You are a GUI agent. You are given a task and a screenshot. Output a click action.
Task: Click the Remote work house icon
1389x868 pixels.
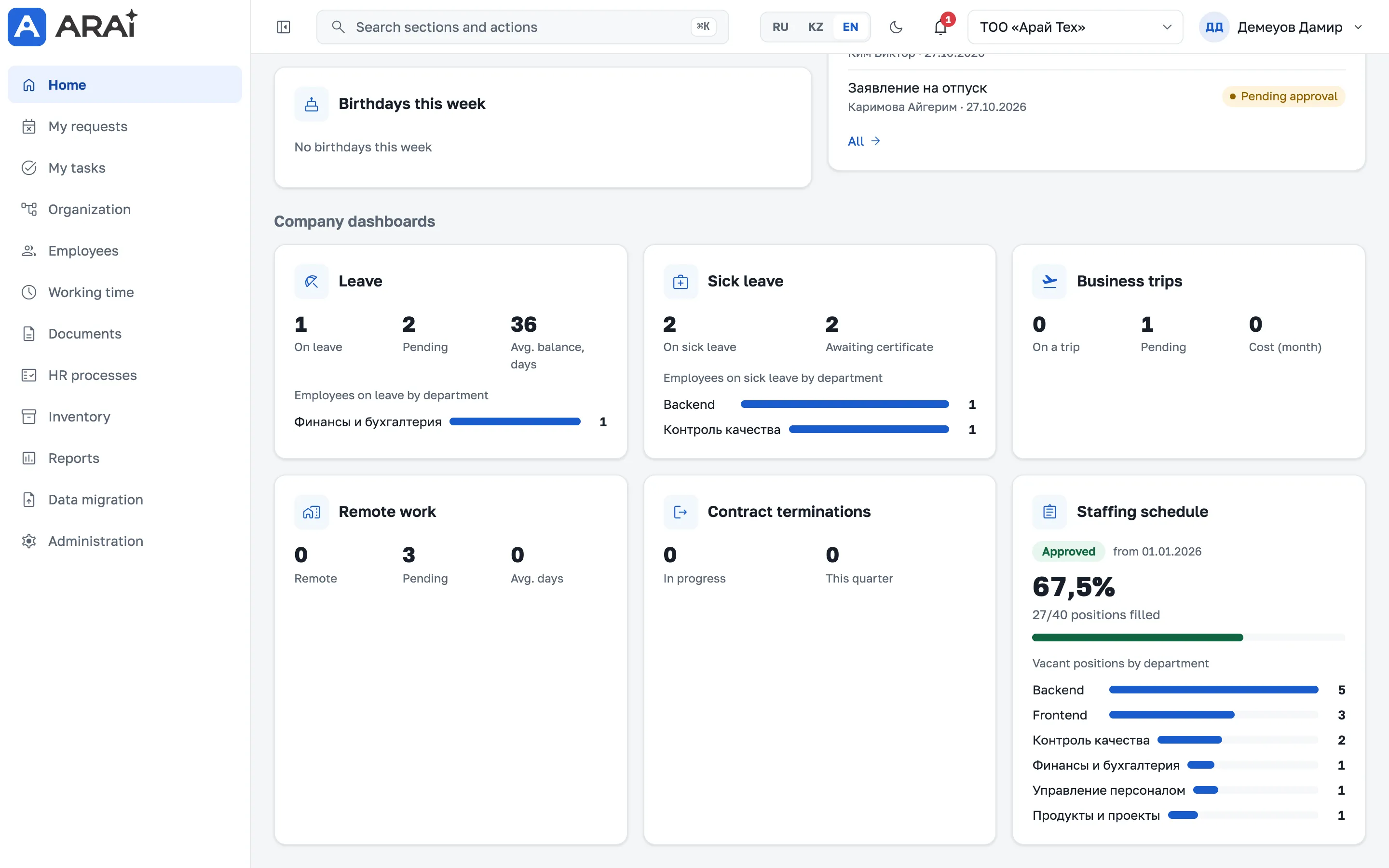[x=312, y=512]
